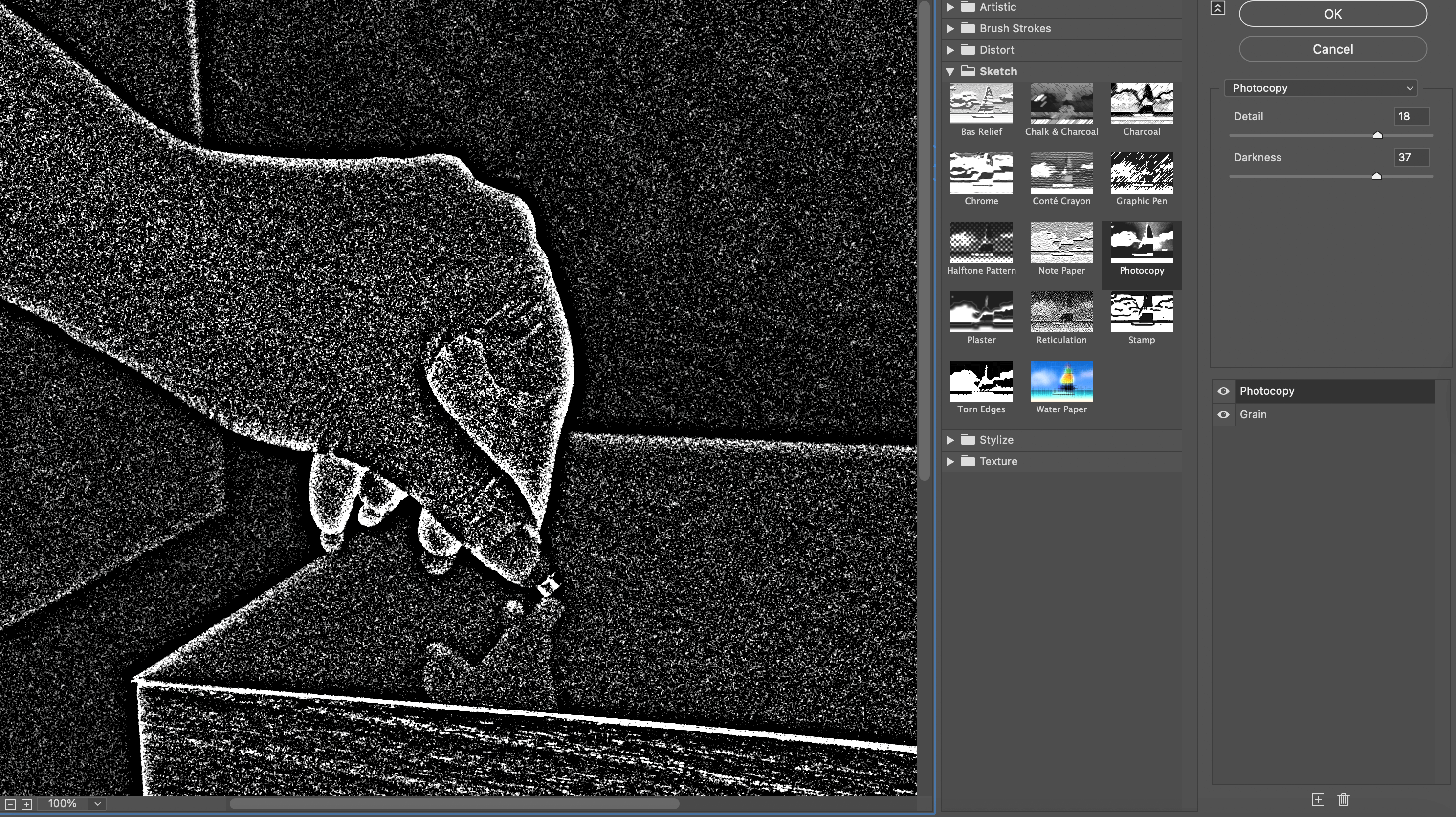The image size is (1456, 817).
Task: Click the Cancel button
Action: 1332,49
